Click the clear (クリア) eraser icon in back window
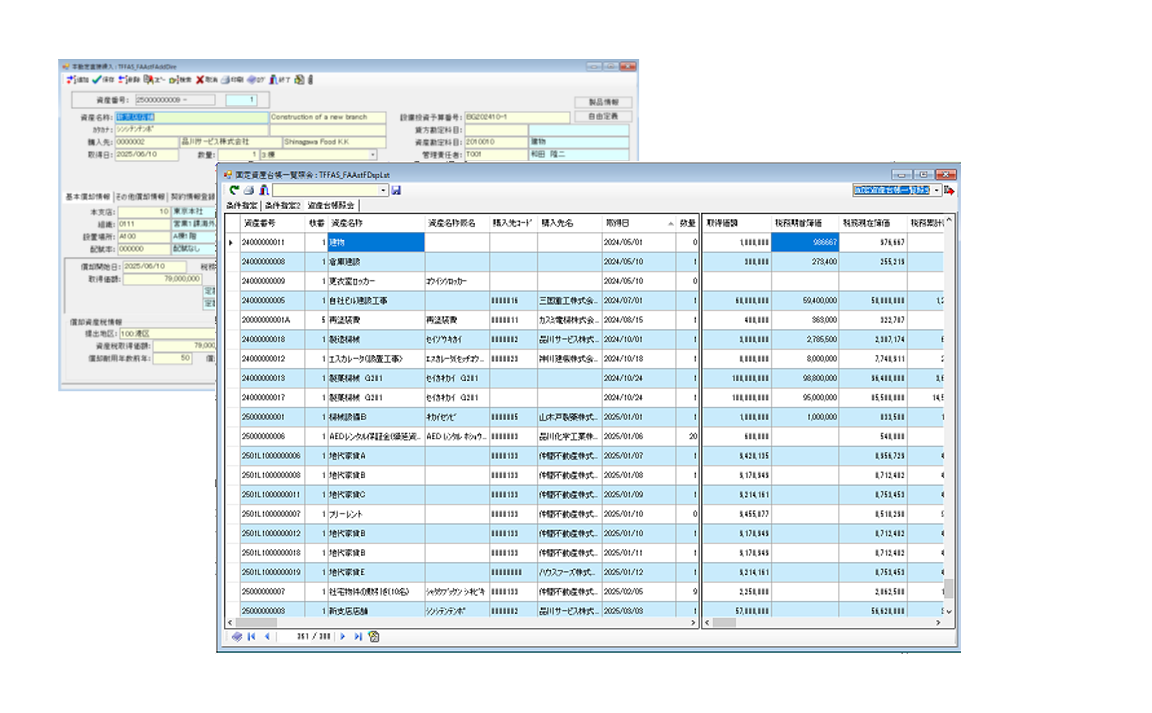 pos(252,79)
